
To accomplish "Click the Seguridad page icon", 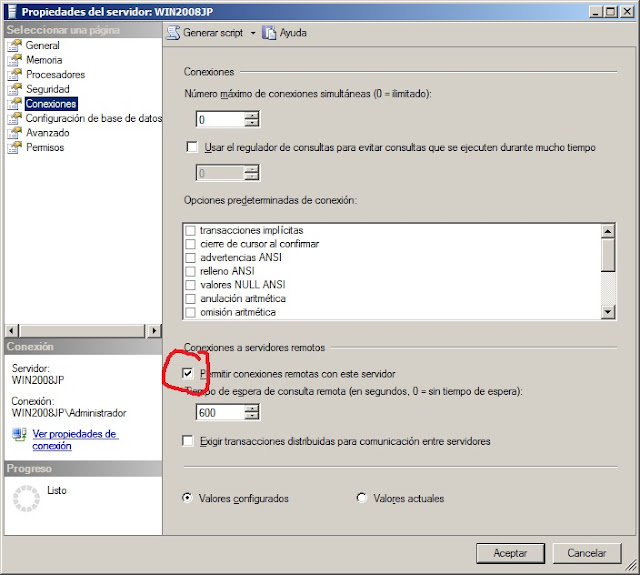I will pos(14,89).
